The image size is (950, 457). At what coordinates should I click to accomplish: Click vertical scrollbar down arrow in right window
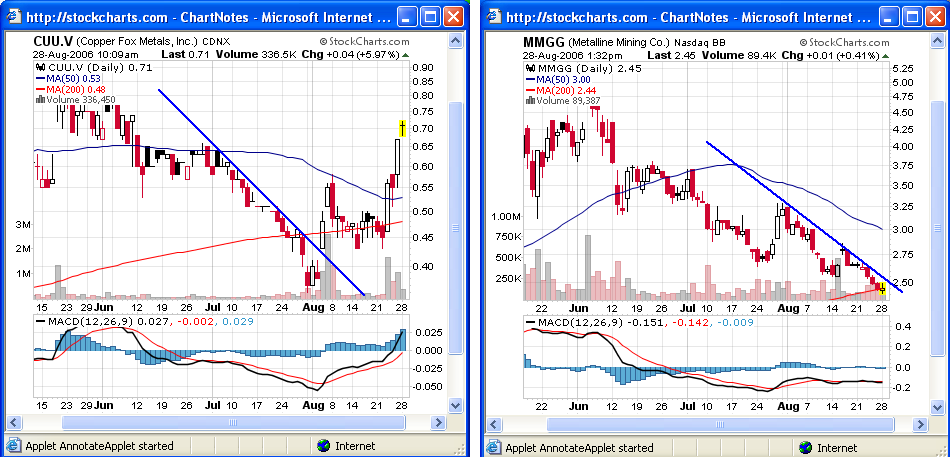938,405
